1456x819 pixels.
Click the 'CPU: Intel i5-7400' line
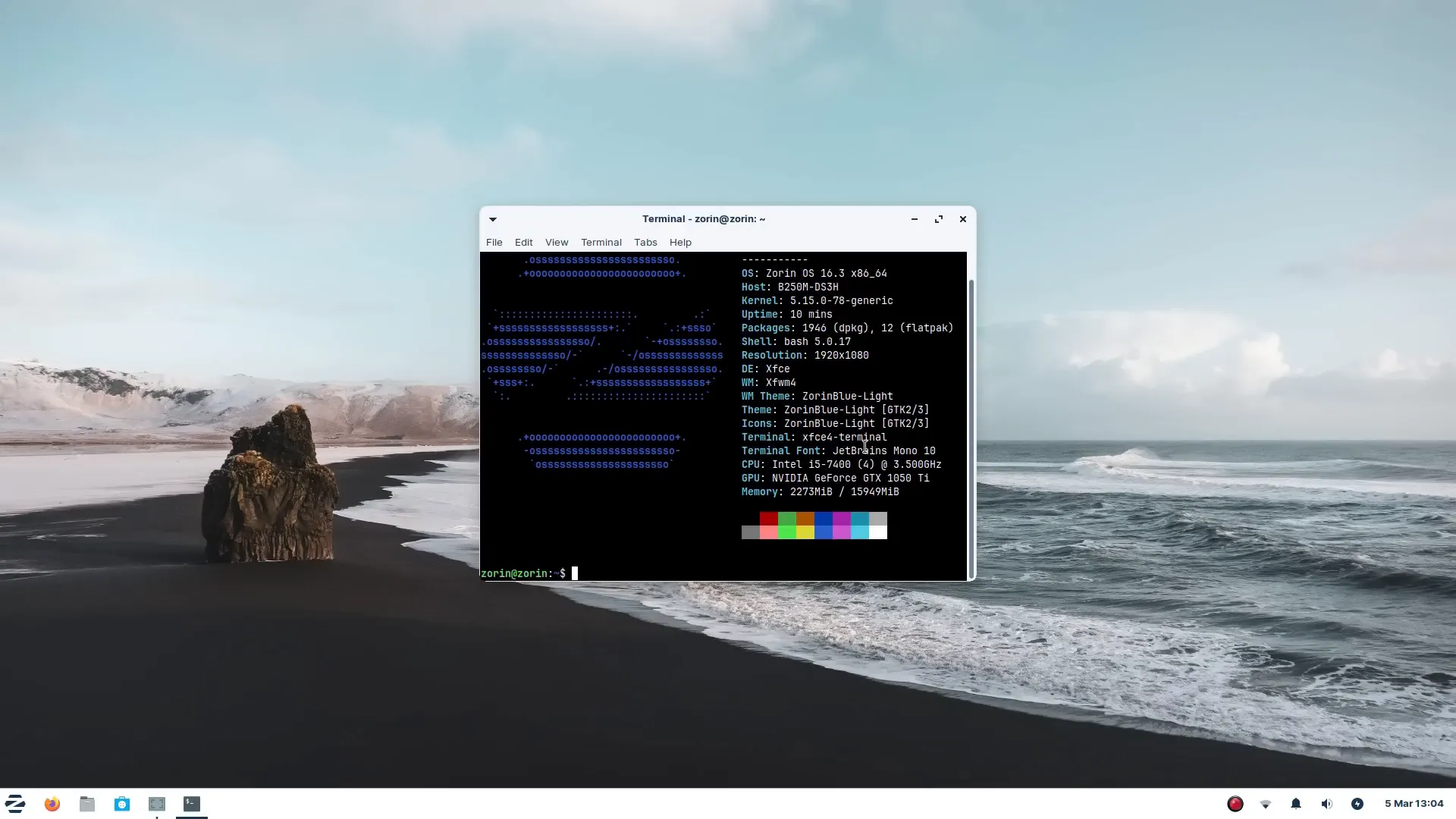coord(842,465)
